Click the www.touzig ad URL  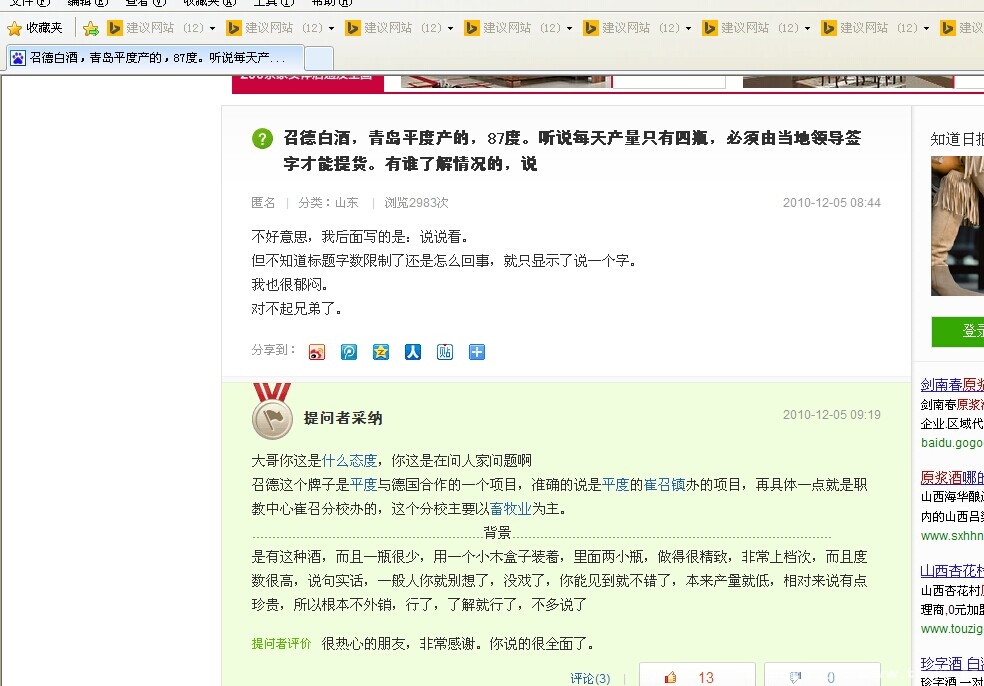pyautogui.click(x=952, y=628)
